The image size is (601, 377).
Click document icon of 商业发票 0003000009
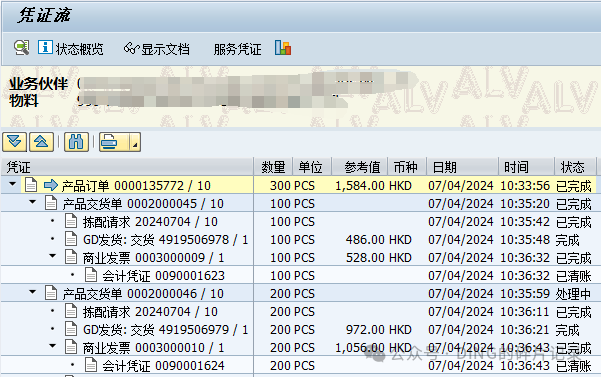71,257
